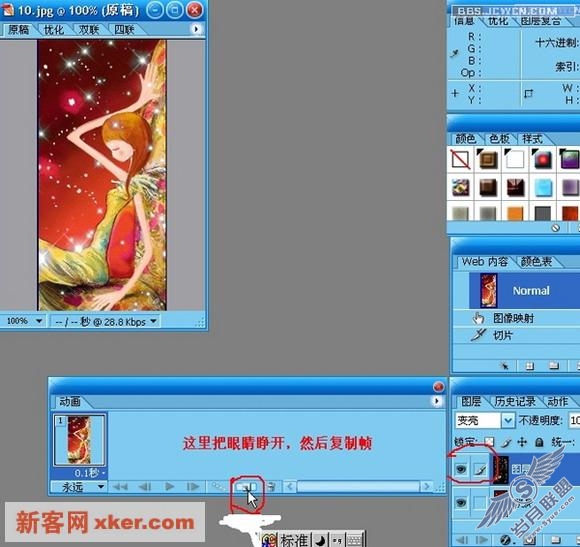The height and width of the screenshot is (547, 580).
Task: Go to previous animation frame
Action: tap(145, 487)
